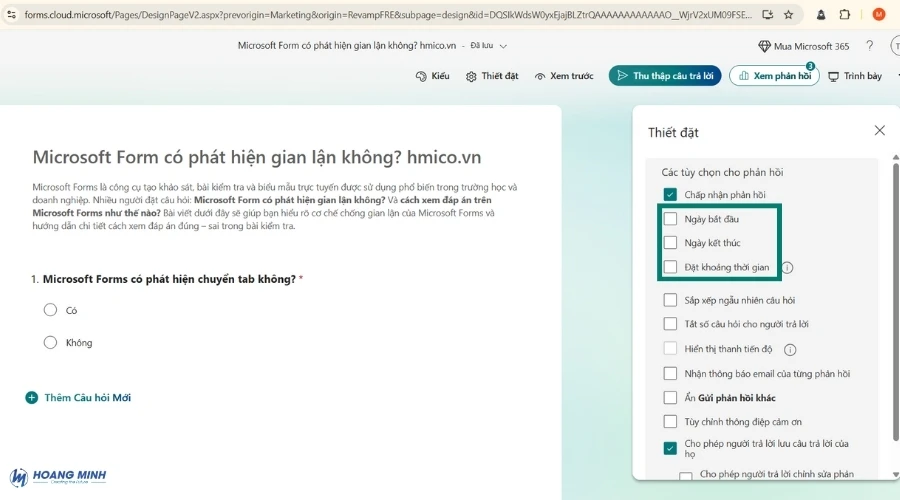Check Đặt khoảng thời gian option
This screenshot has width=900, height=500.
pos(670,267)
